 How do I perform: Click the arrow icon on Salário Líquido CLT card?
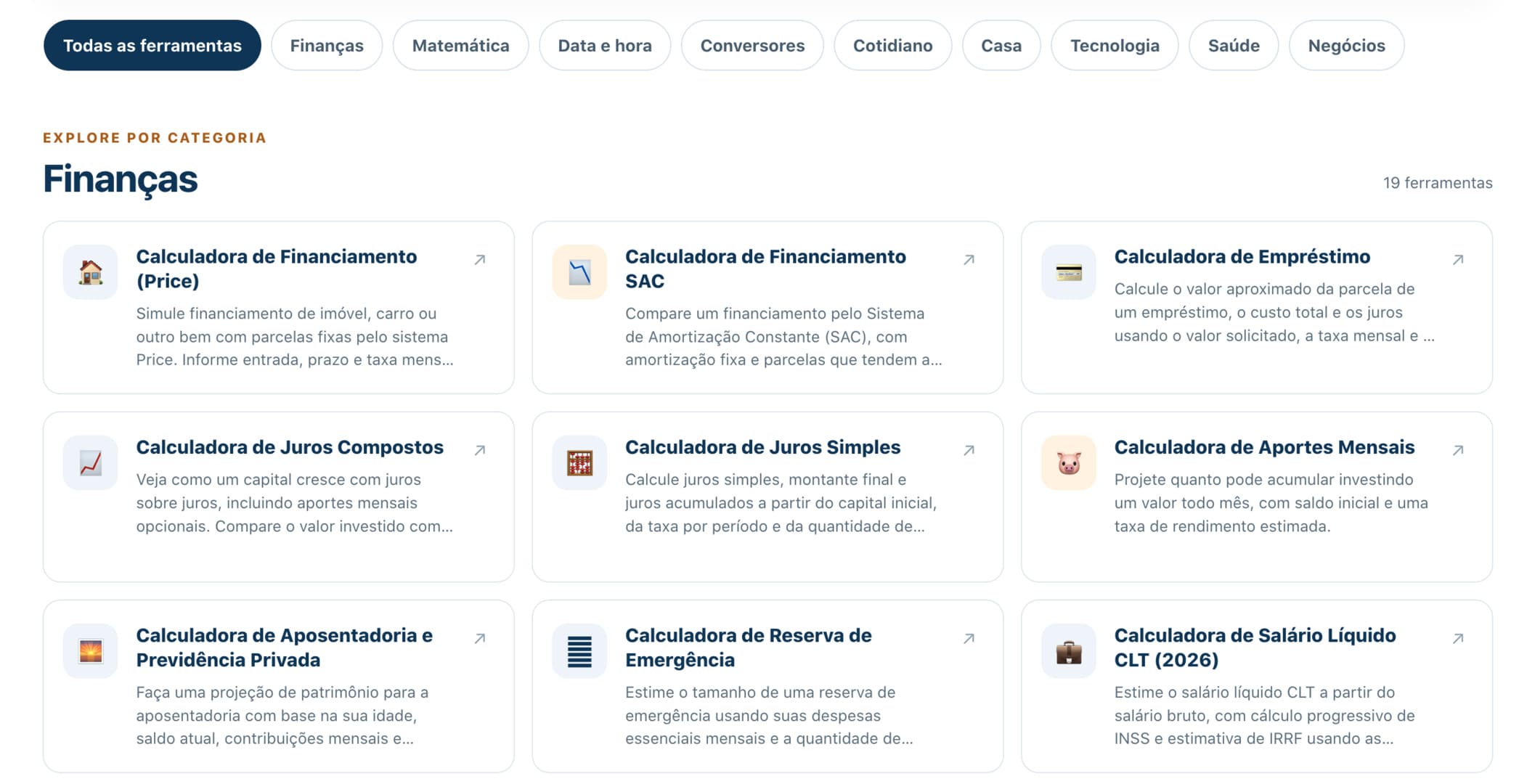(x=1458, y=638)
